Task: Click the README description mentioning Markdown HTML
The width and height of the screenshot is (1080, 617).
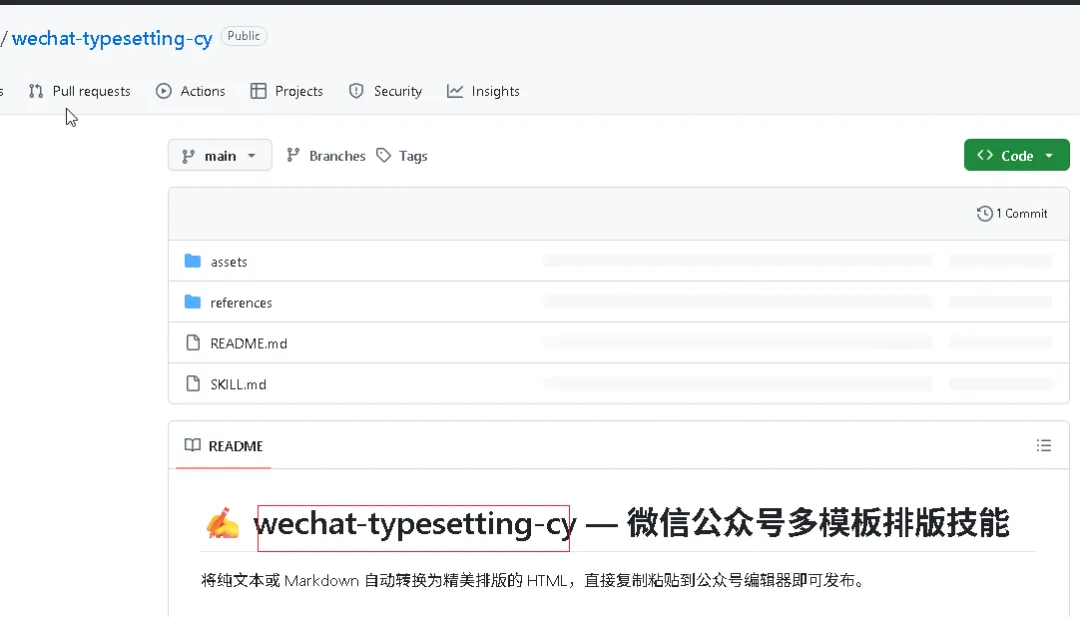Action: pos(532,581)
